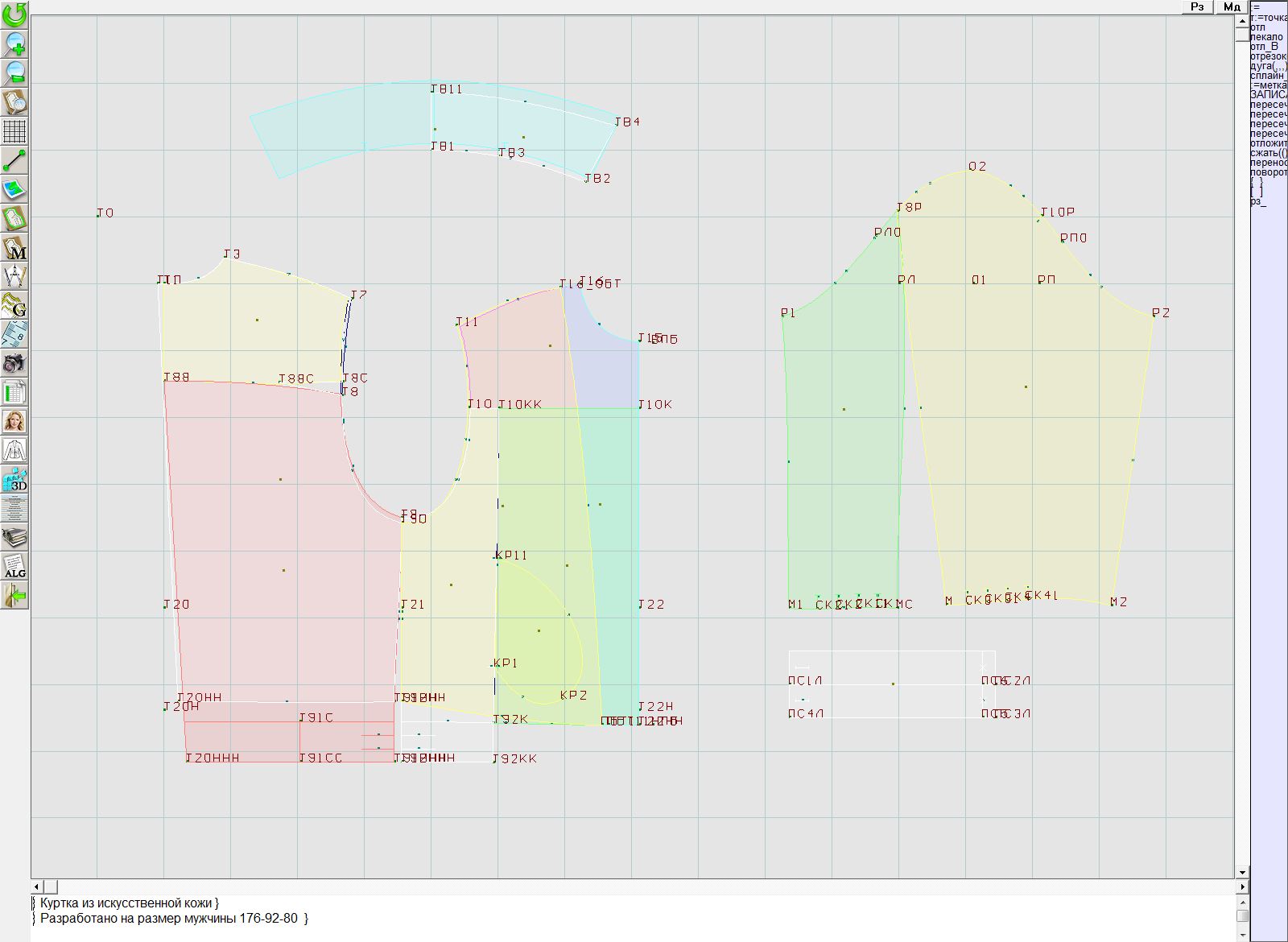Click the exit door icon

point(14,595)
